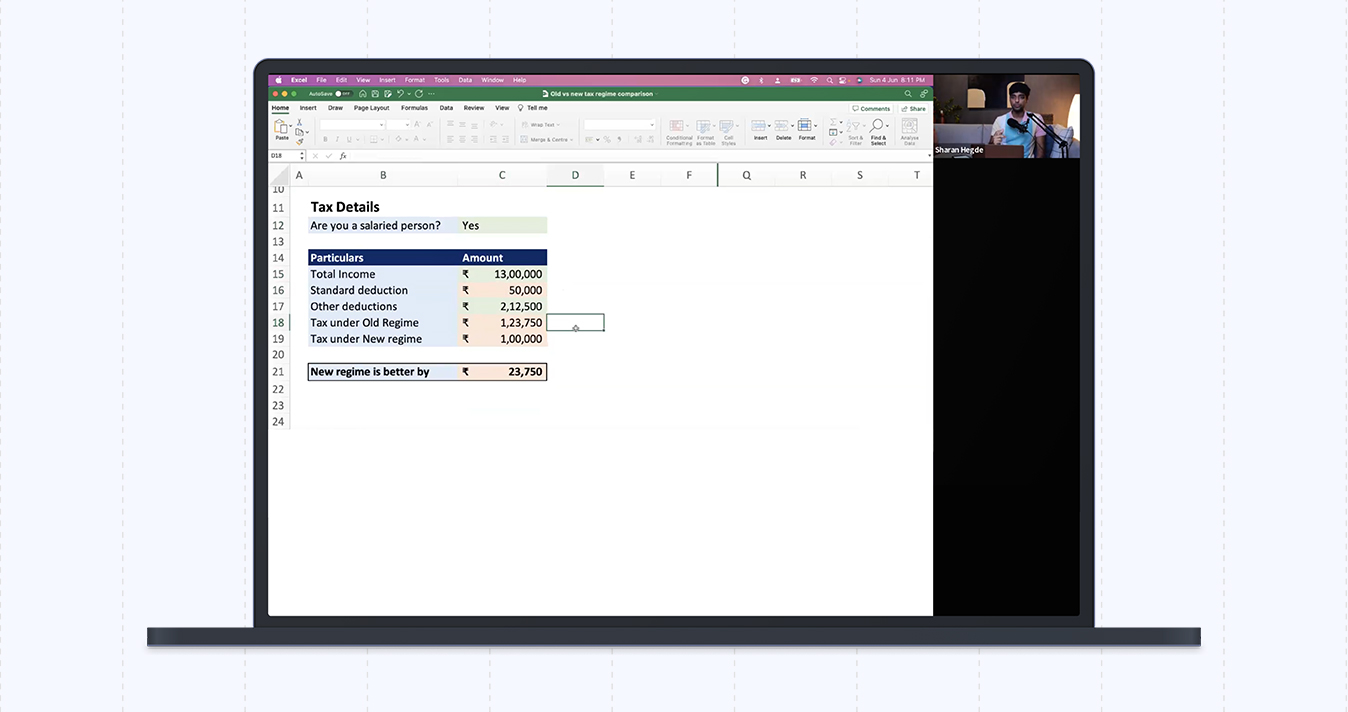
Task: Switch to the Formulas ribbon tab
Action: [414, 108]
